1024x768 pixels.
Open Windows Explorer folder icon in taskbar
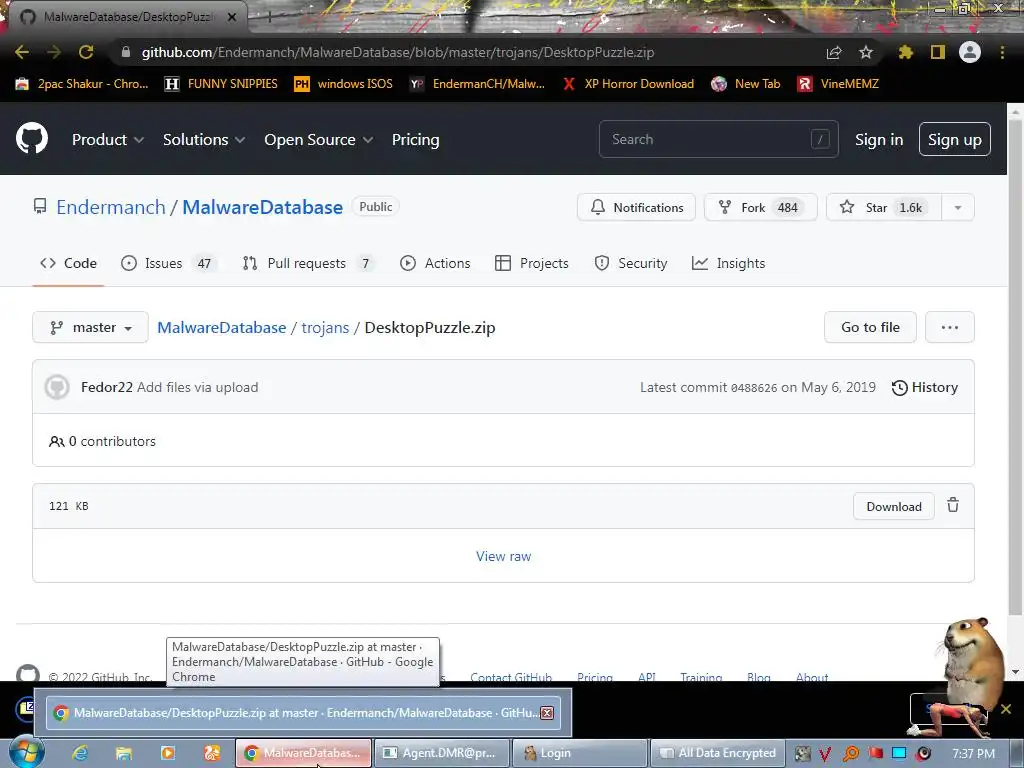coord(123,753)
